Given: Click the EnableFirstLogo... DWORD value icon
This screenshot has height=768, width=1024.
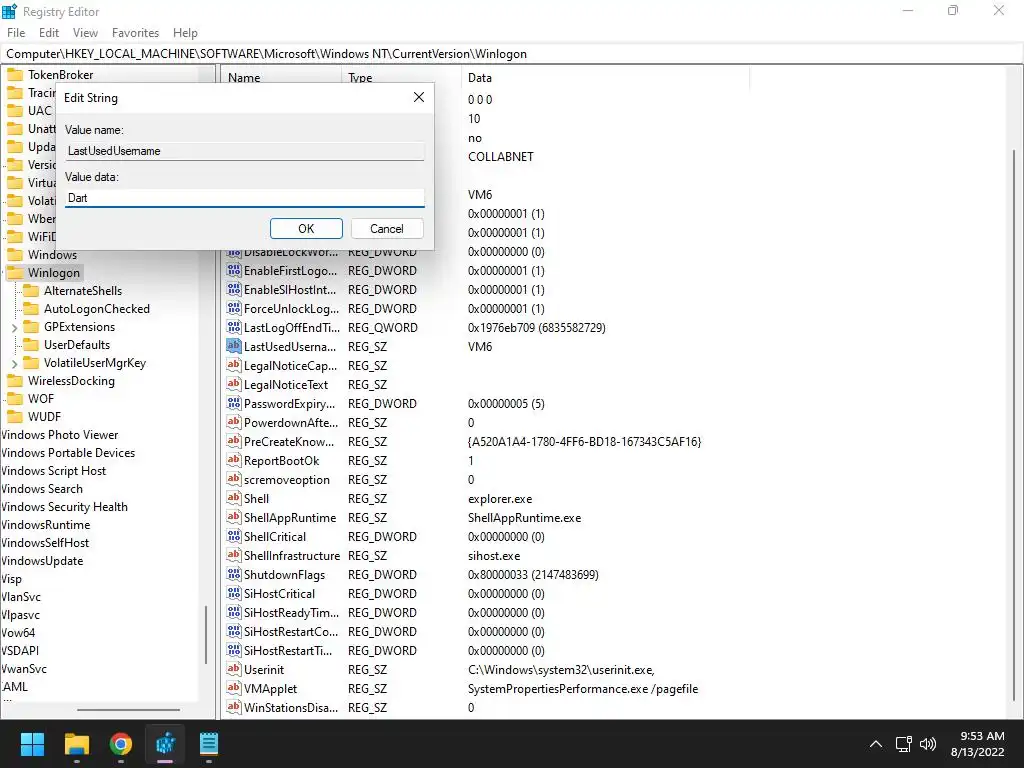Looking at the screenshot, I should (x=234, y=270).
